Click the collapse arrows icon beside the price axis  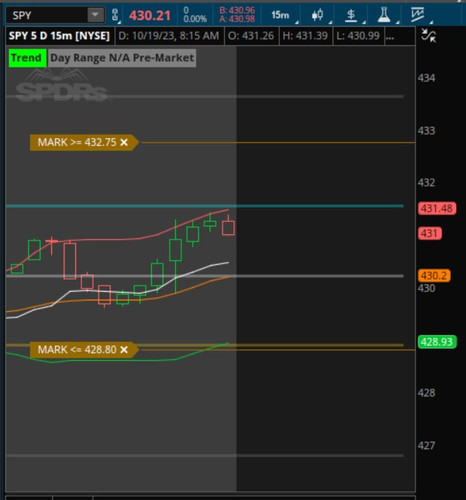[428, 35]
